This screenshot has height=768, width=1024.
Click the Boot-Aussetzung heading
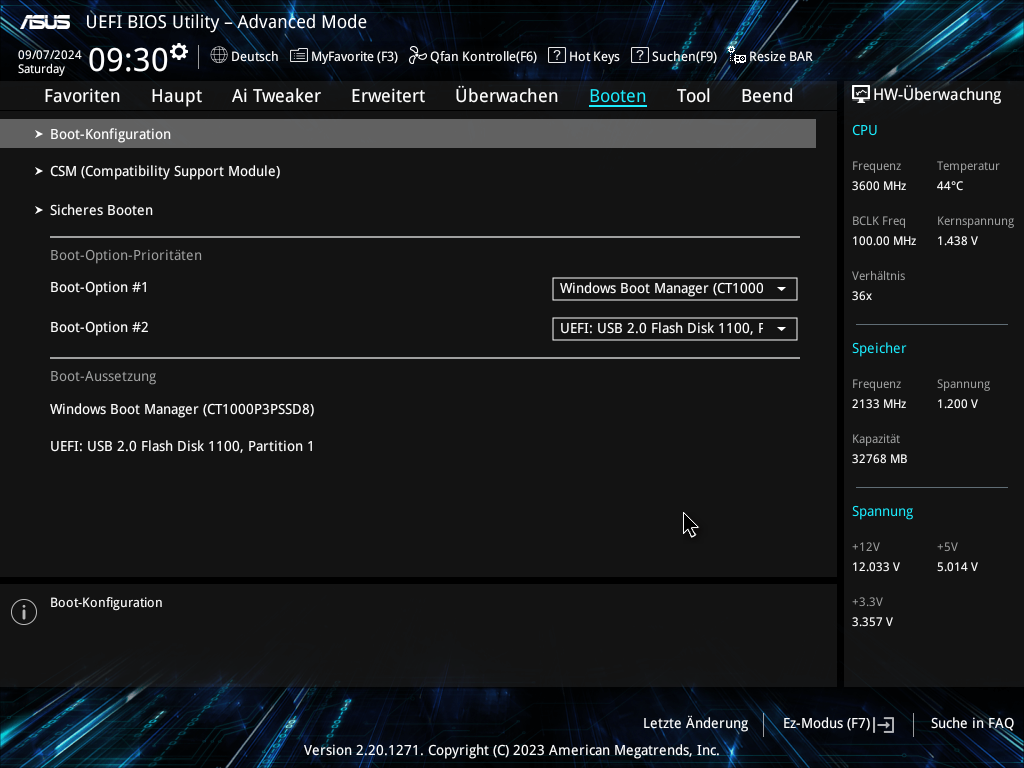click(103, 376)
